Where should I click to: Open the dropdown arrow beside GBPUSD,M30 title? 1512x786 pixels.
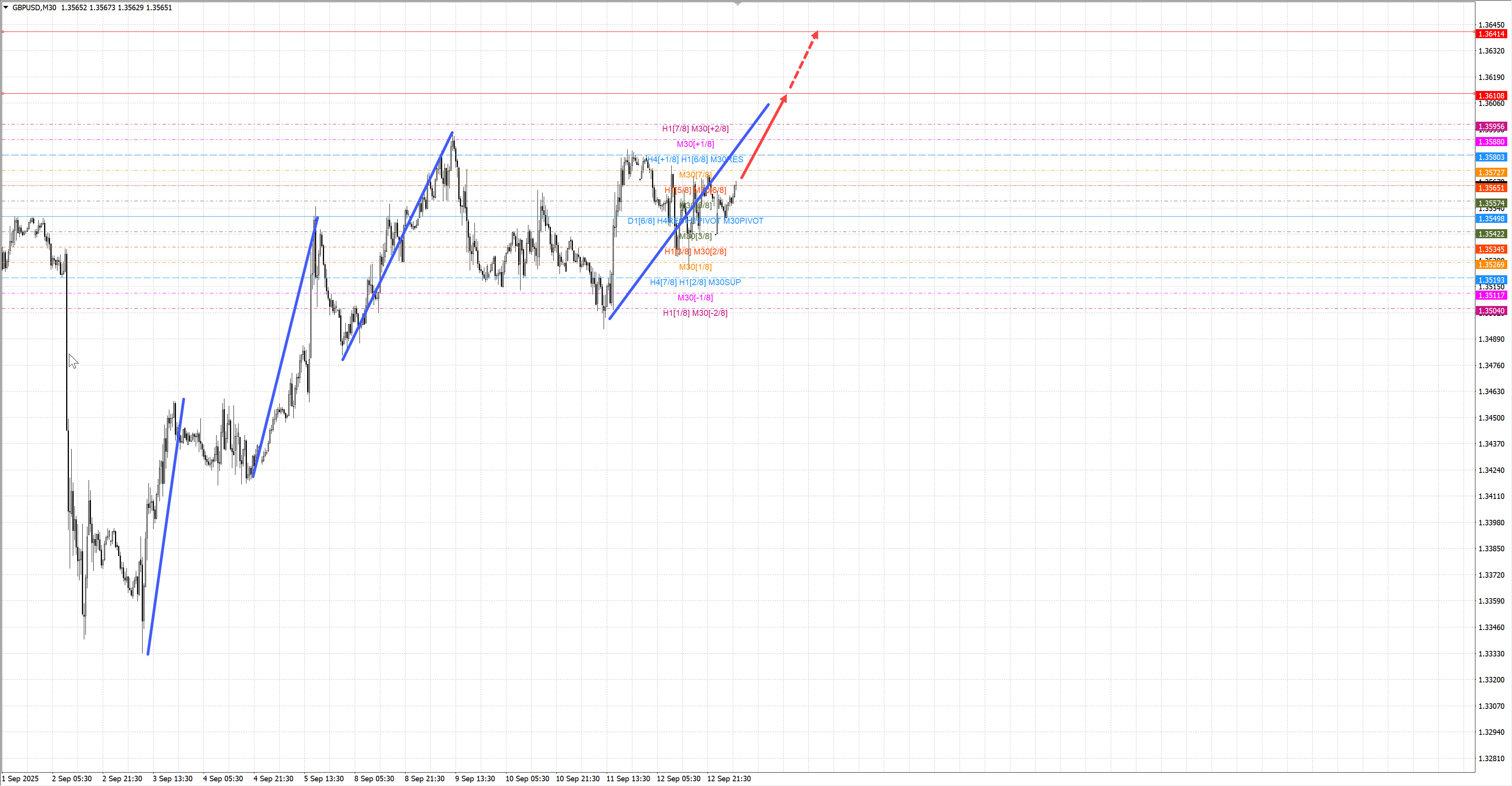tap(6, 7)
